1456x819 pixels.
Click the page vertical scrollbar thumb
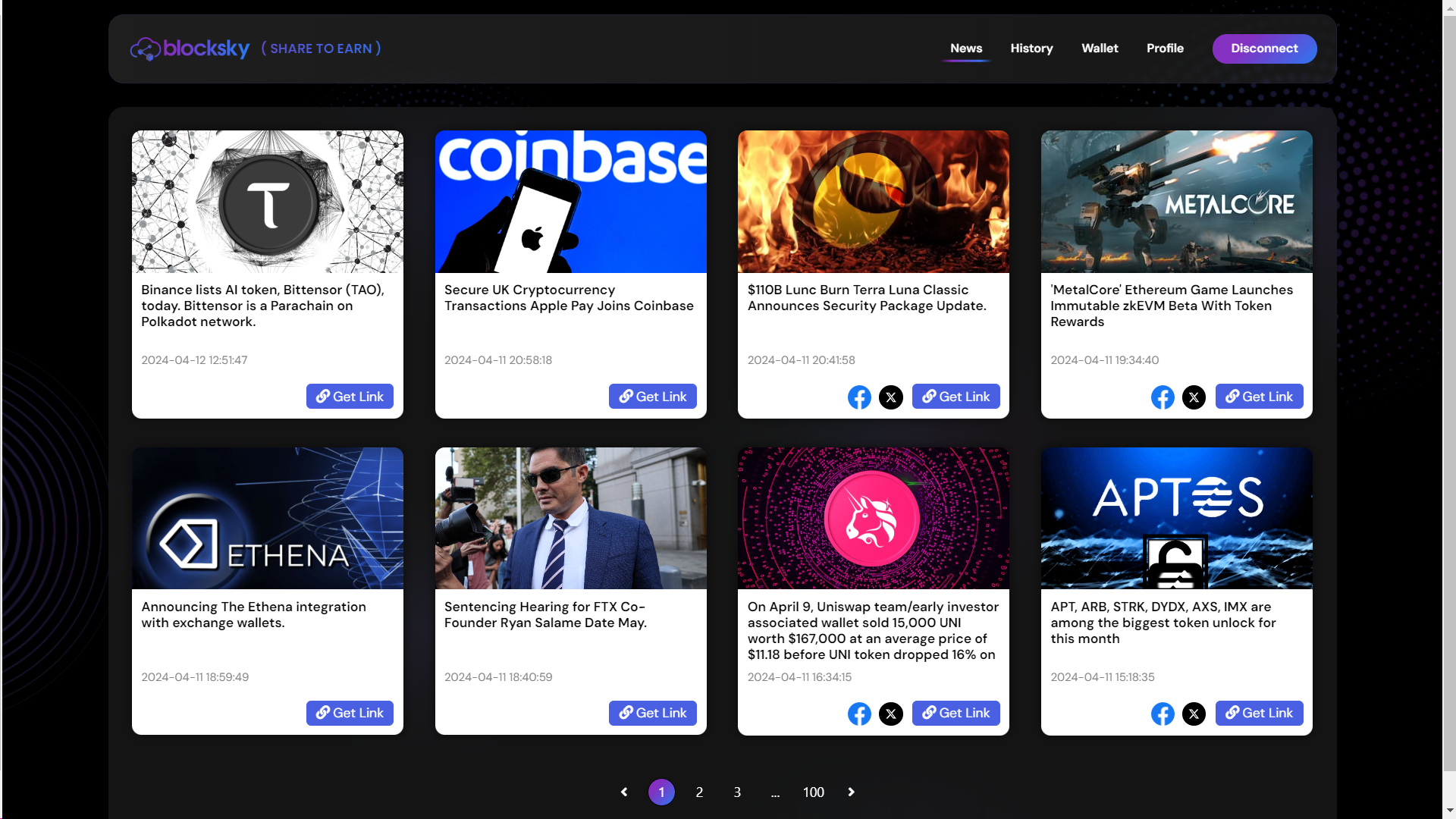tap(1448, 392)
